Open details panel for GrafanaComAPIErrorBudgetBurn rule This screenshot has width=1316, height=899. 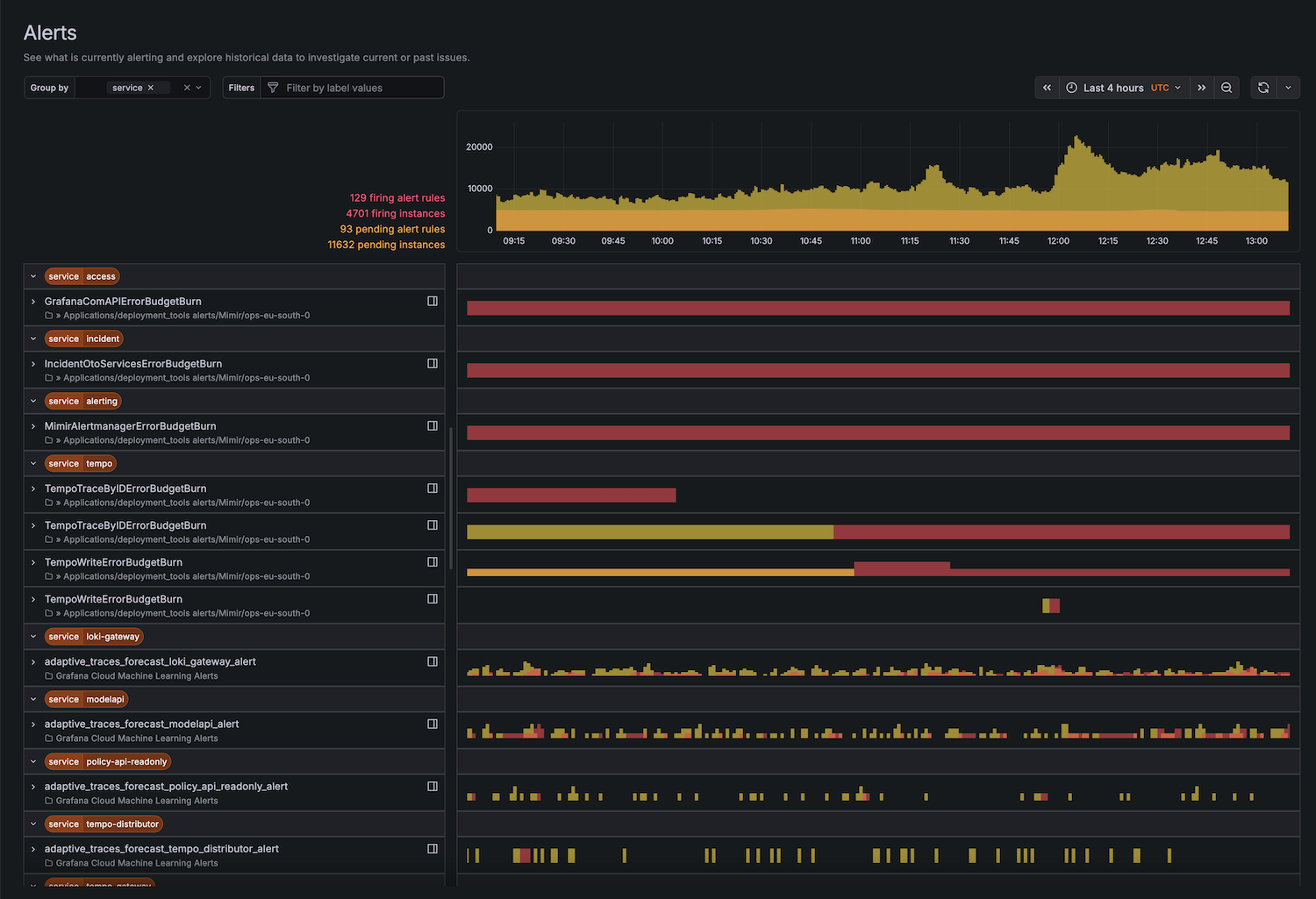[x=432, y=301]
